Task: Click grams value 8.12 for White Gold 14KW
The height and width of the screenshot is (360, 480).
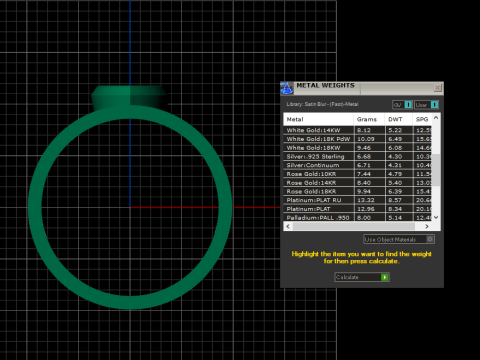Action: [x=364, y=130]
